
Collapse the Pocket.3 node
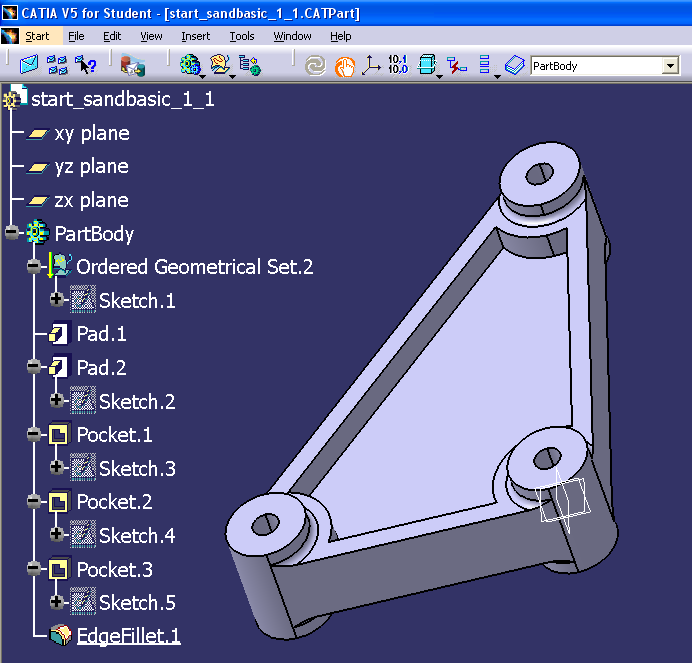[x=34, y=569]
